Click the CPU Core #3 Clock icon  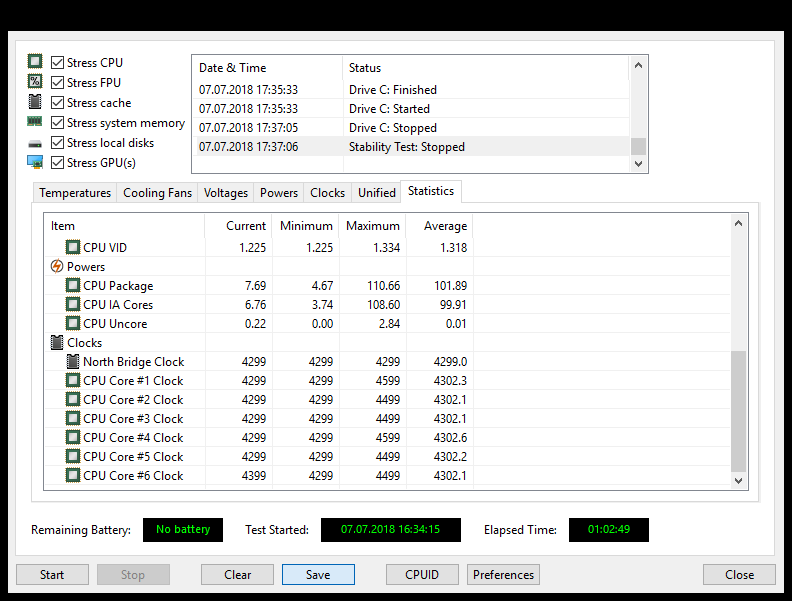pos(73,418)
